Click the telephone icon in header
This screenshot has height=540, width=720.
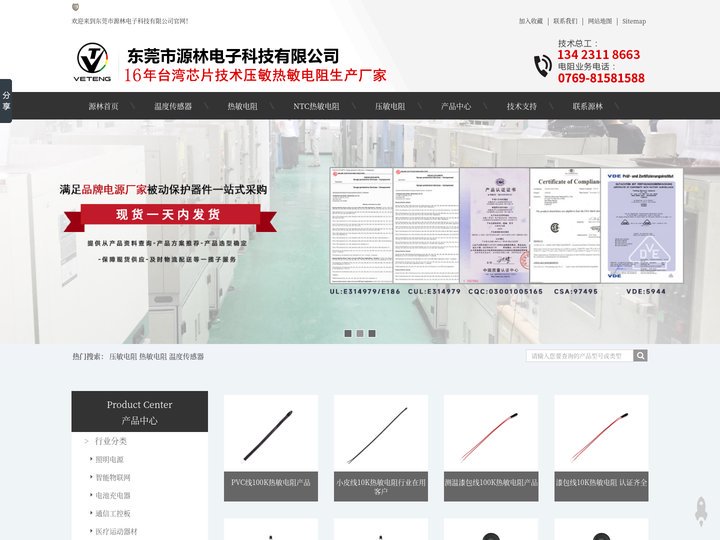543,65
